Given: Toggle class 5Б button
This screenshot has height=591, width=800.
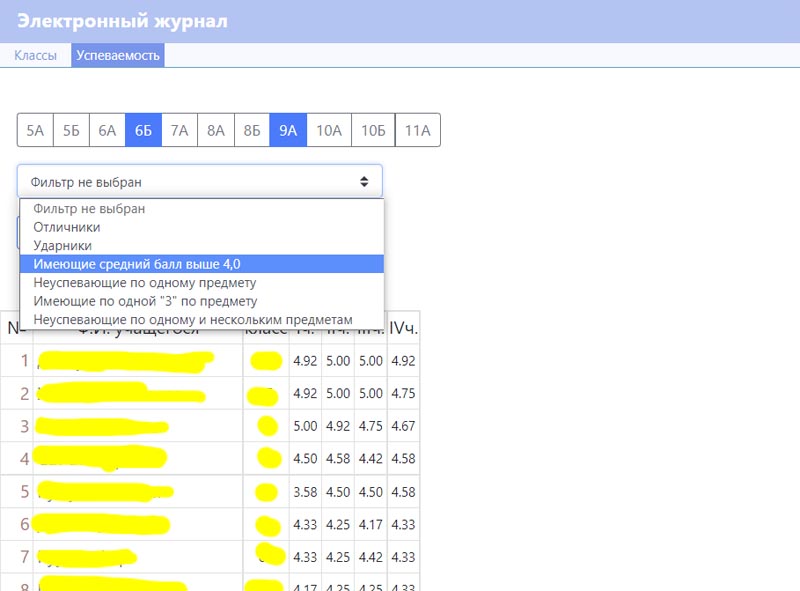Looking at the screenshot, I should point(70,130).
